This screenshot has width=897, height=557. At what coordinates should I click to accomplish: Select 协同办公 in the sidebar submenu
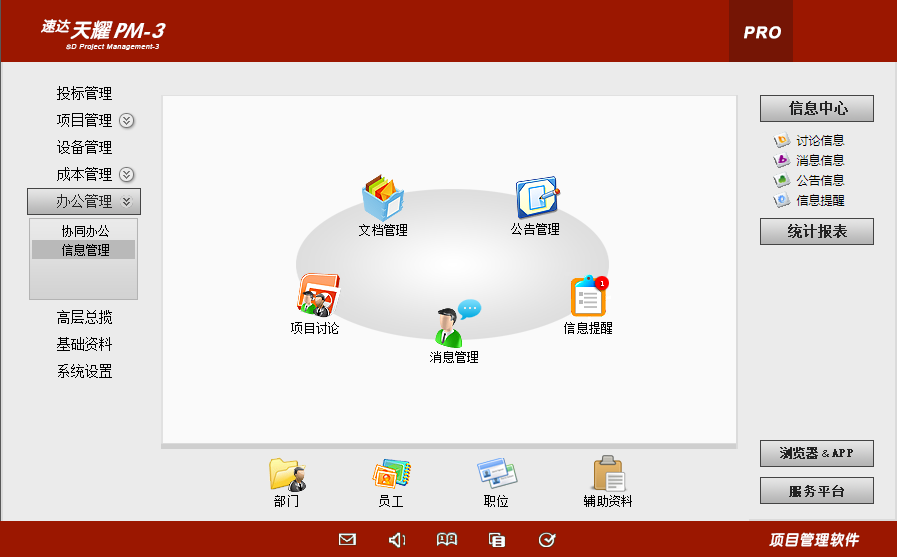(84, 231)
